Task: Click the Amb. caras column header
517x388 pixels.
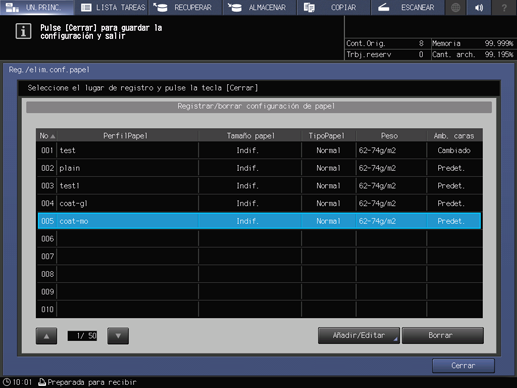Action: 454,136
